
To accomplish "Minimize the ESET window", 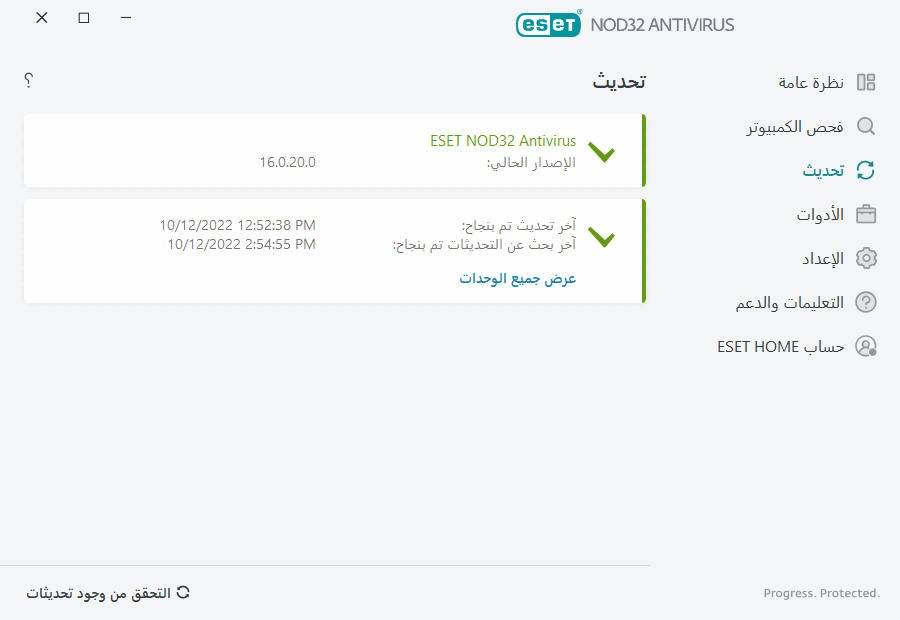I will click(x=125, y=18).
